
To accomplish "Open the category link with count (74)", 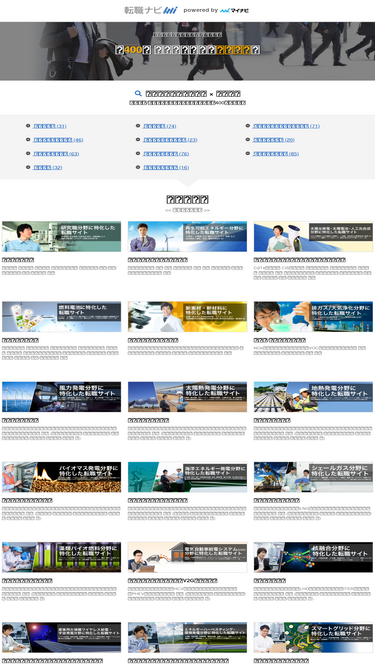I will click(x=159, y=126).
